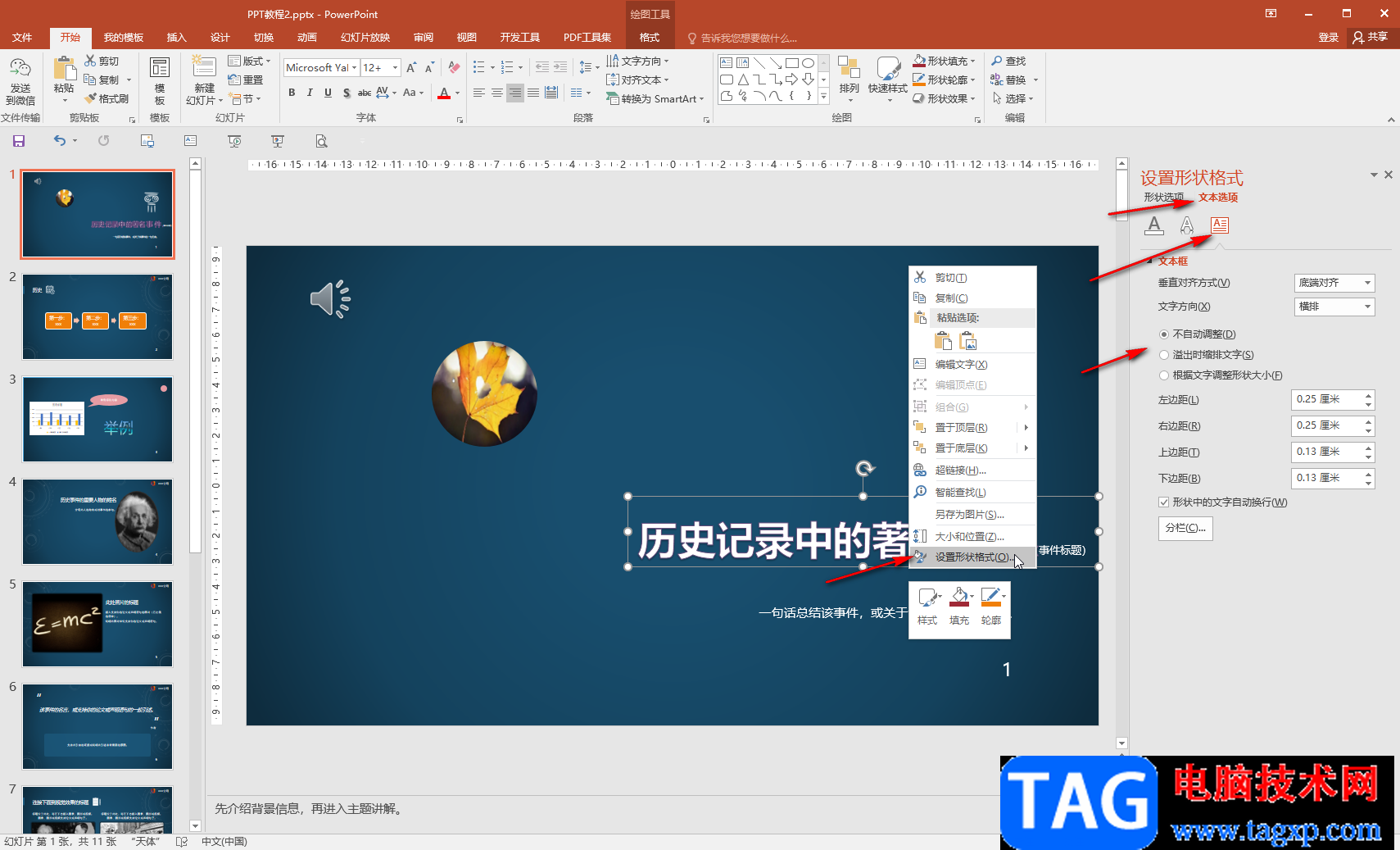Center text in paragraph group
The width and height of the screenshot is (1400, 850).
pyautogui.click(x=497, y=93)
